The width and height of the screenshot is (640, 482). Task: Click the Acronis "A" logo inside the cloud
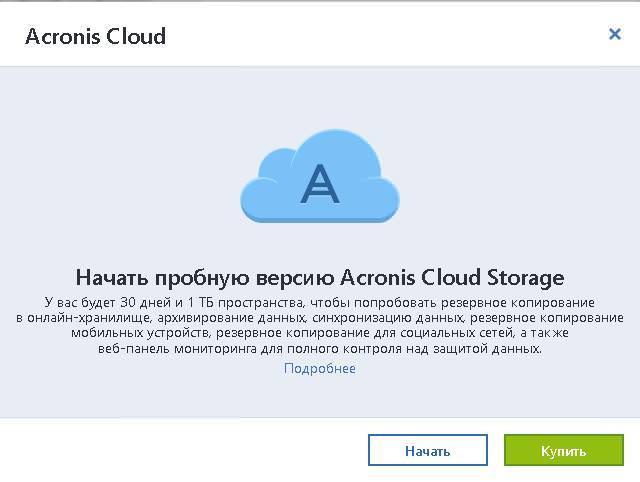click(x=320, y=183)
